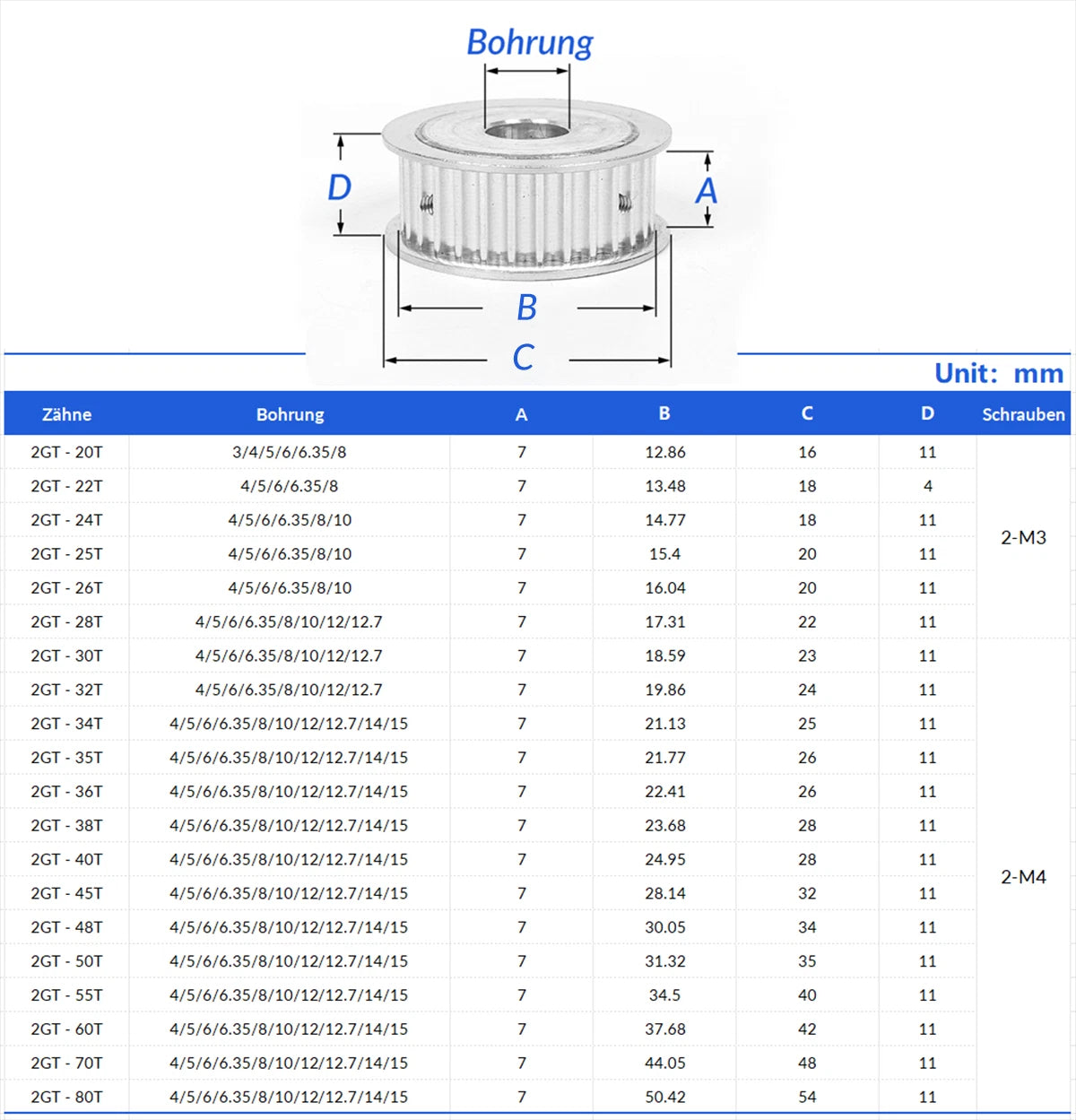This screenshot has width=1076, height=1120.
Task: Click the C value 54
Action: click(807, 1097)
